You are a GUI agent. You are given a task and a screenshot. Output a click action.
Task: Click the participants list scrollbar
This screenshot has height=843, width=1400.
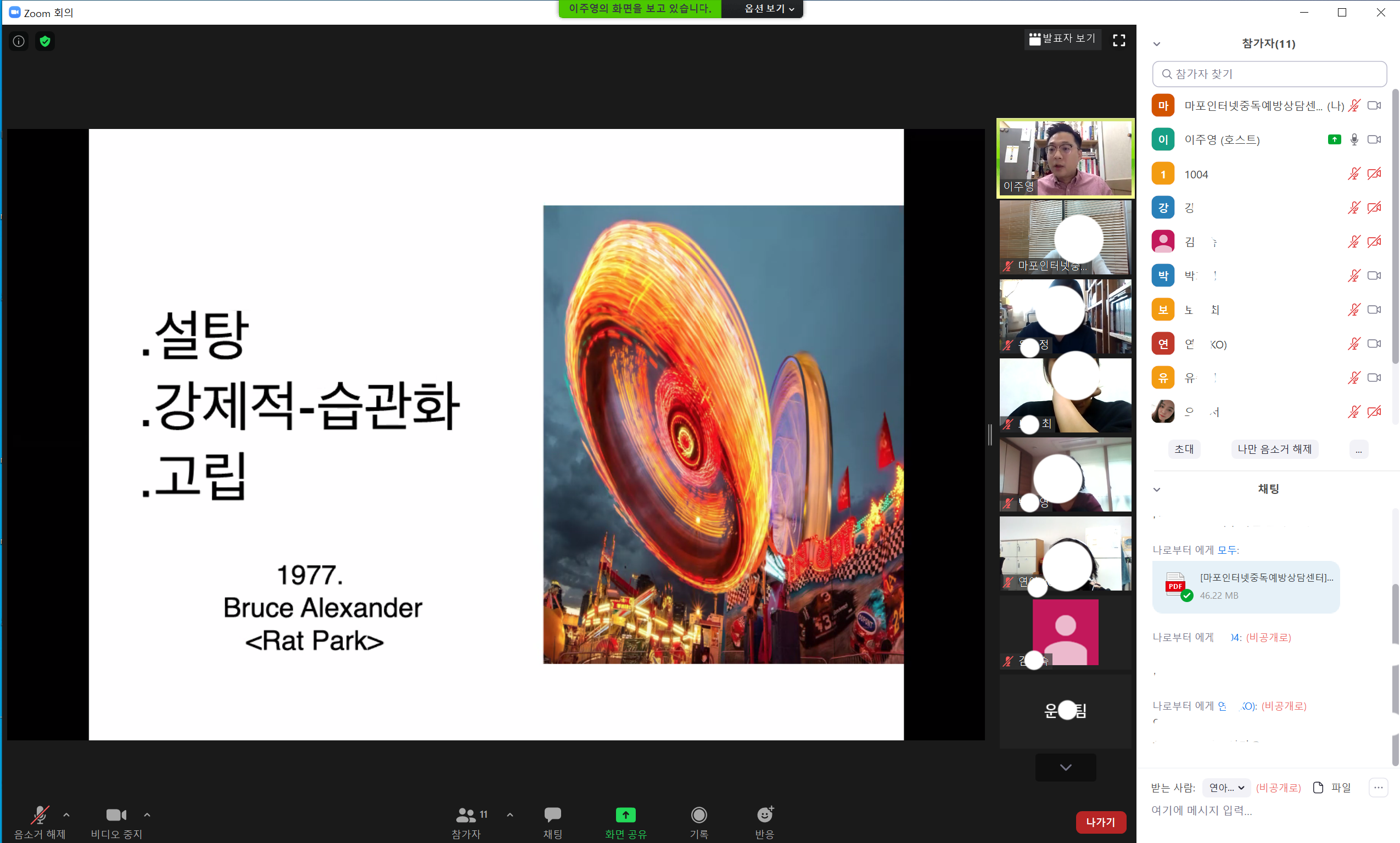pos(1395,226)
